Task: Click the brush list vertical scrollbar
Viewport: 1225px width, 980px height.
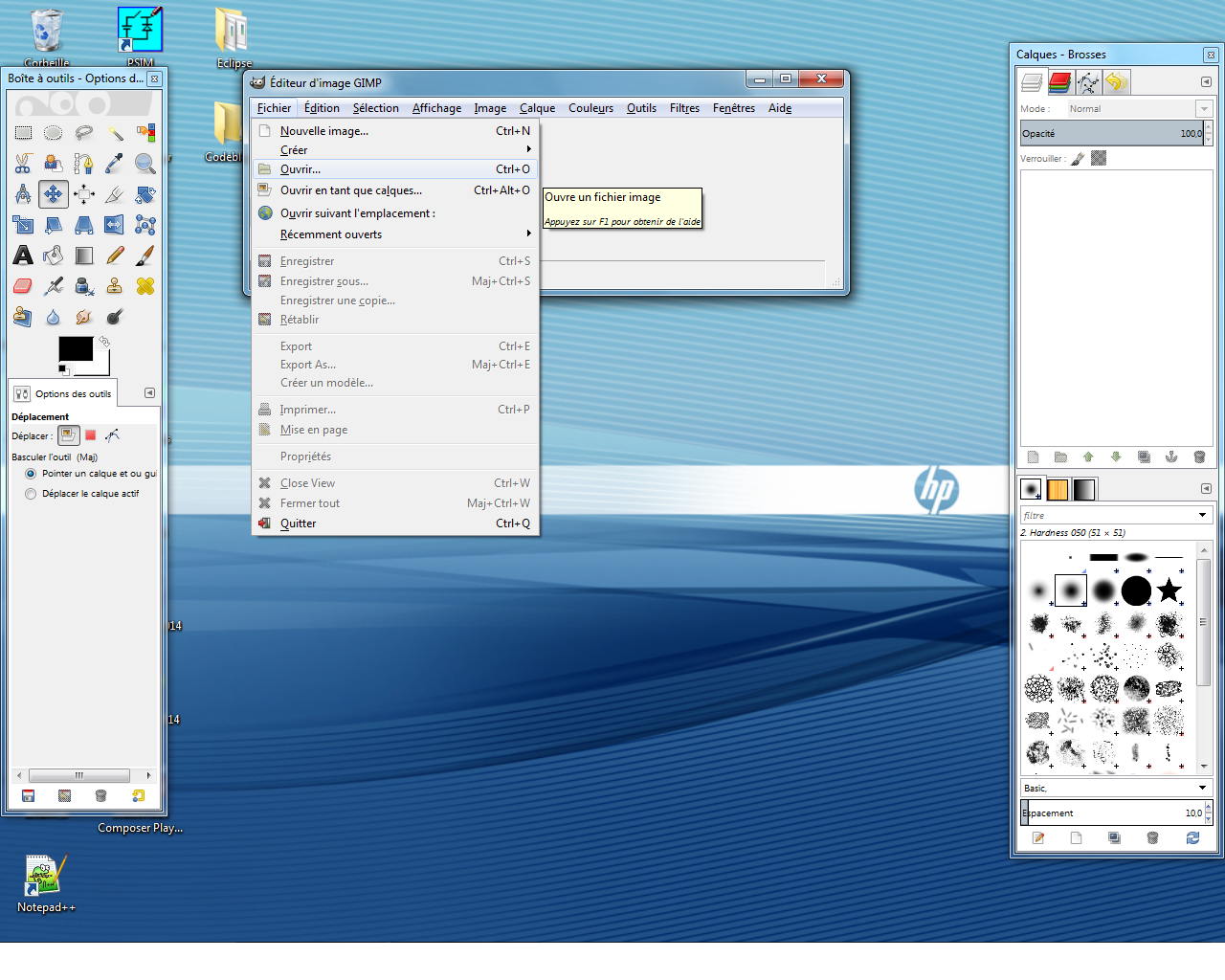Action: coord(1203,622)
